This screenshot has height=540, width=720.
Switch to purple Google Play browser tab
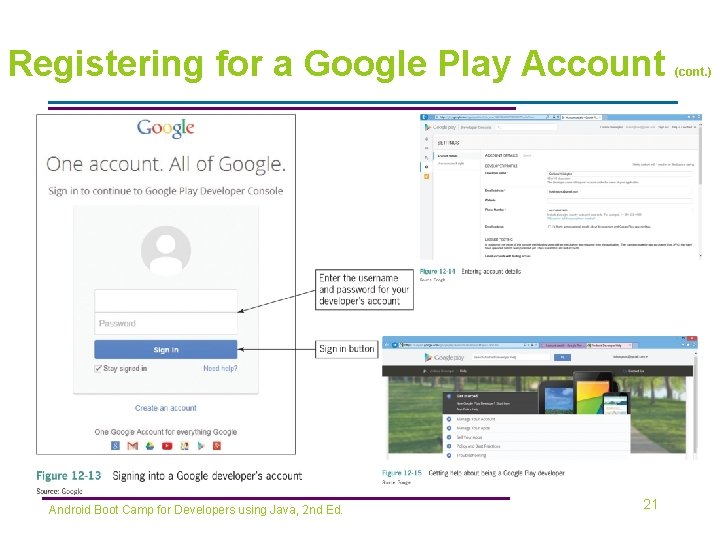563,345
